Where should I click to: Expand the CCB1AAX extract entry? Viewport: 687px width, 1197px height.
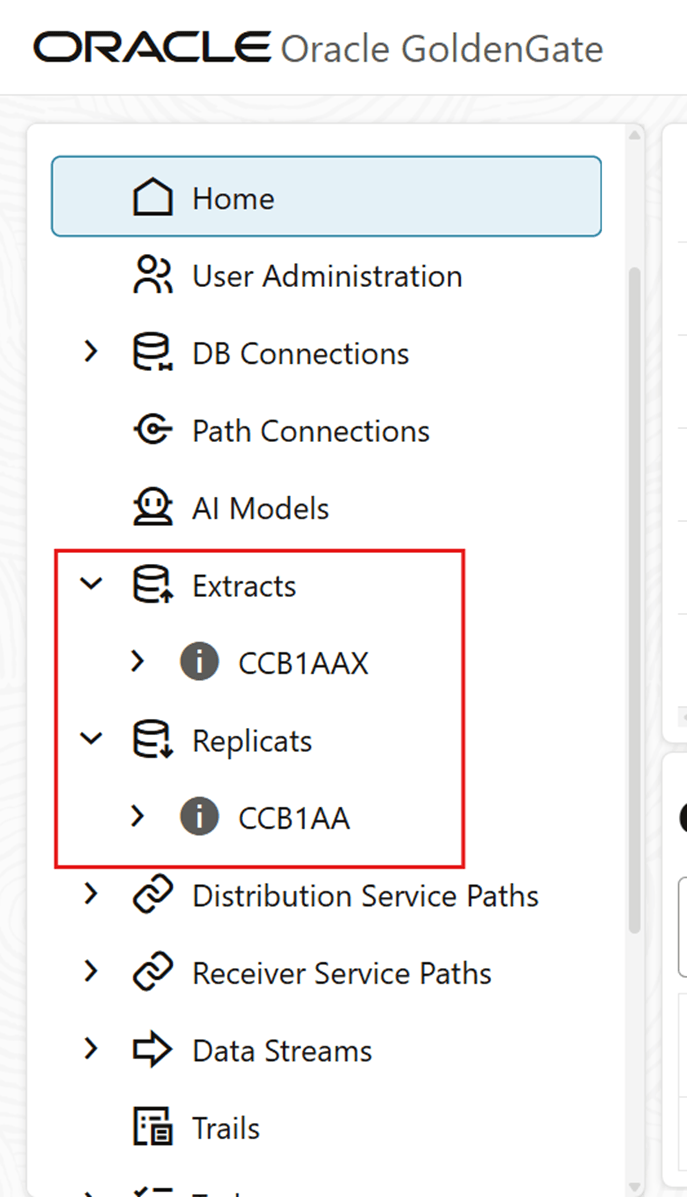click(137, 661)
